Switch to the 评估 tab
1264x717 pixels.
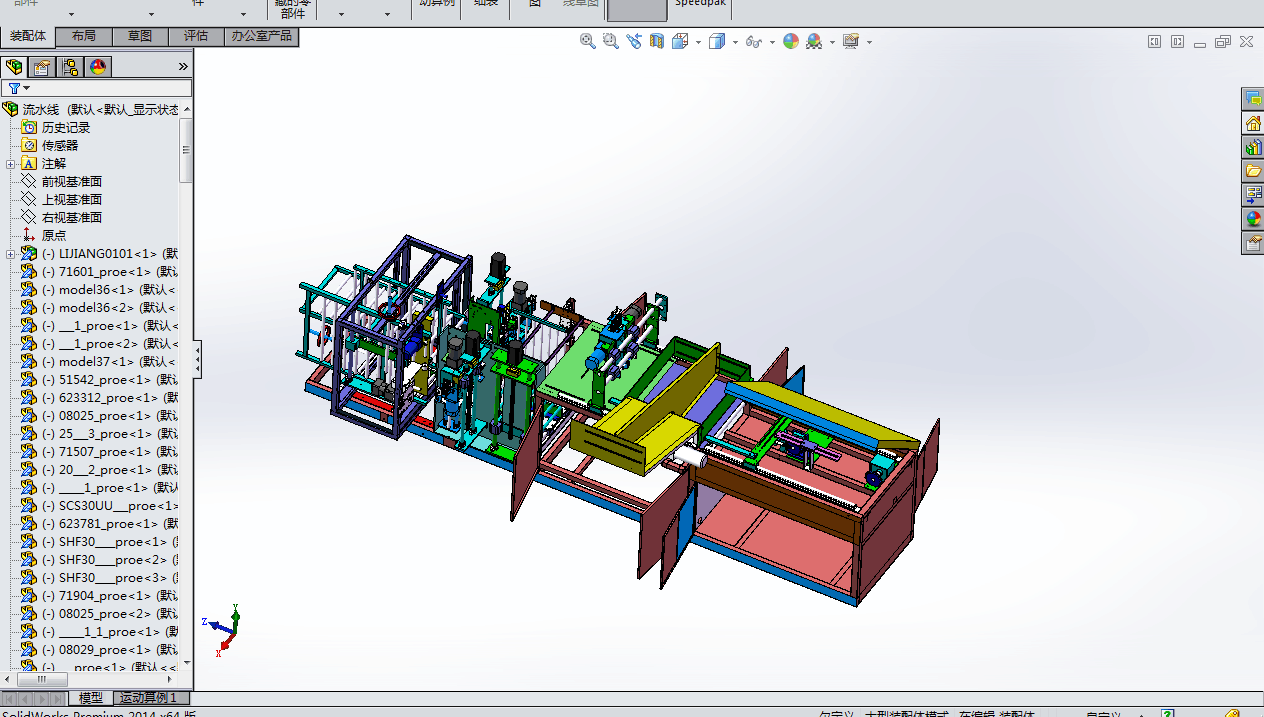195,36
